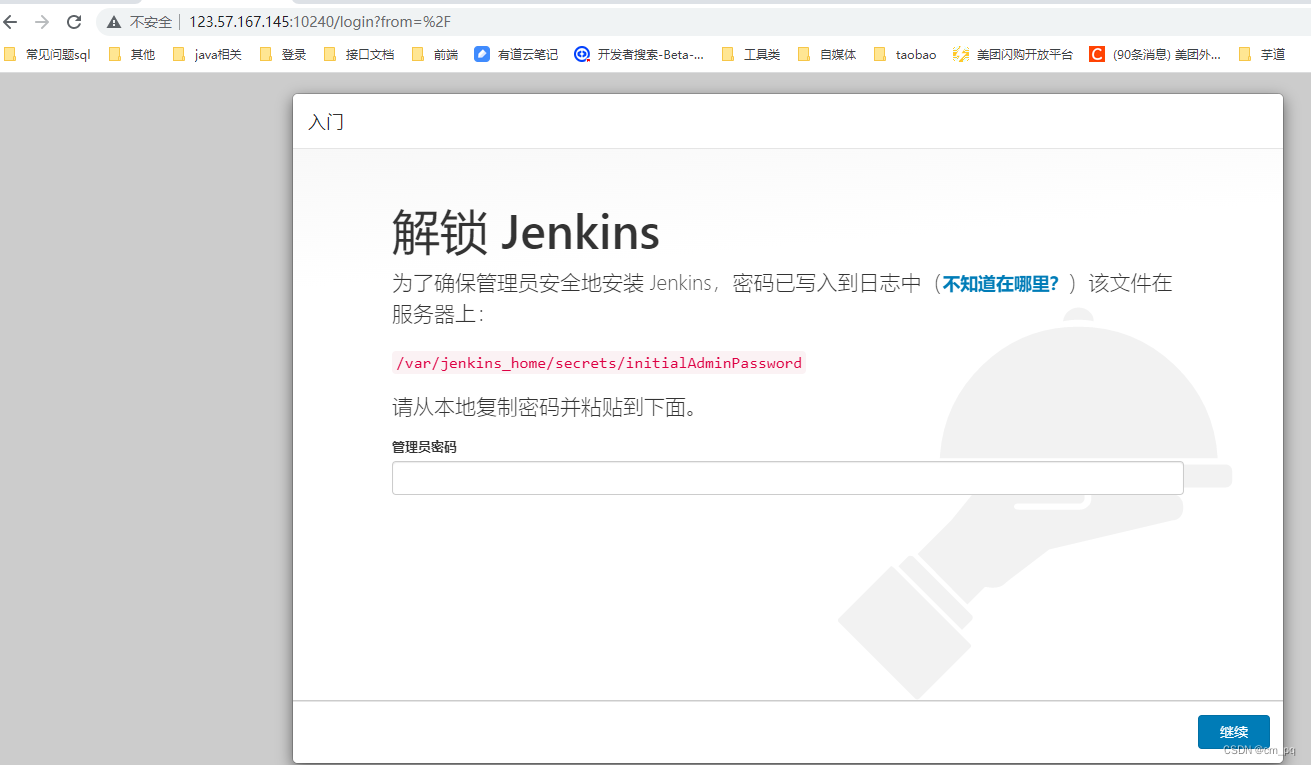Viewport: 1311px width, 765px height.
Task: Open the taobao bookmark folder
Action: tap(905, 55)
